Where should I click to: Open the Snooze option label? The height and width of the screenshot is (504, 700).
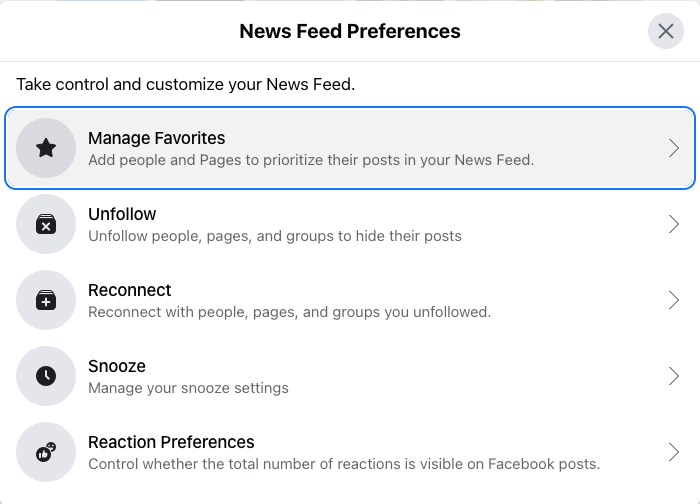click(117, 366)
